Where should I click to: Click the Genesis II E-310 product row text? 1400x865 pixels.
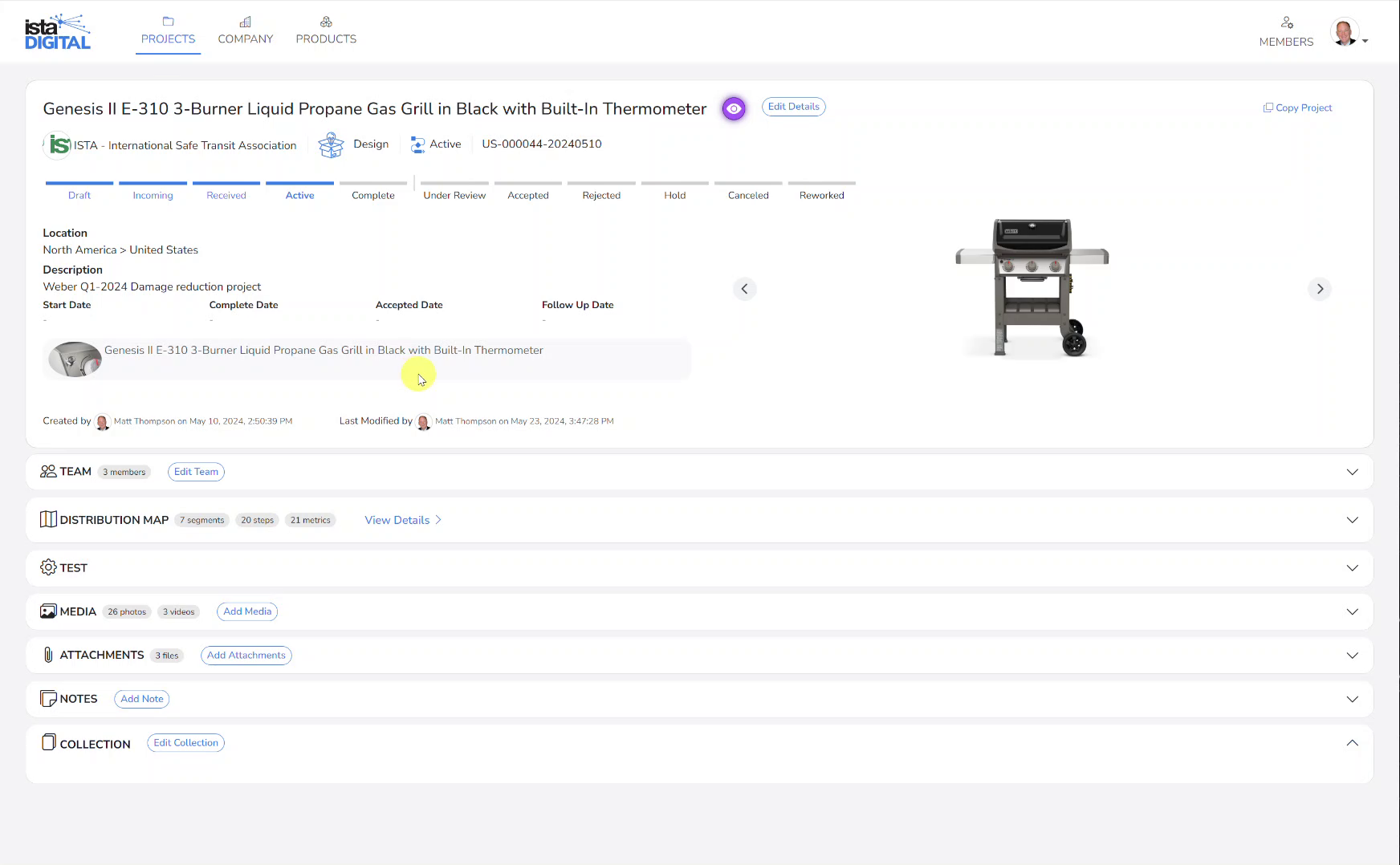pos(324,351)
